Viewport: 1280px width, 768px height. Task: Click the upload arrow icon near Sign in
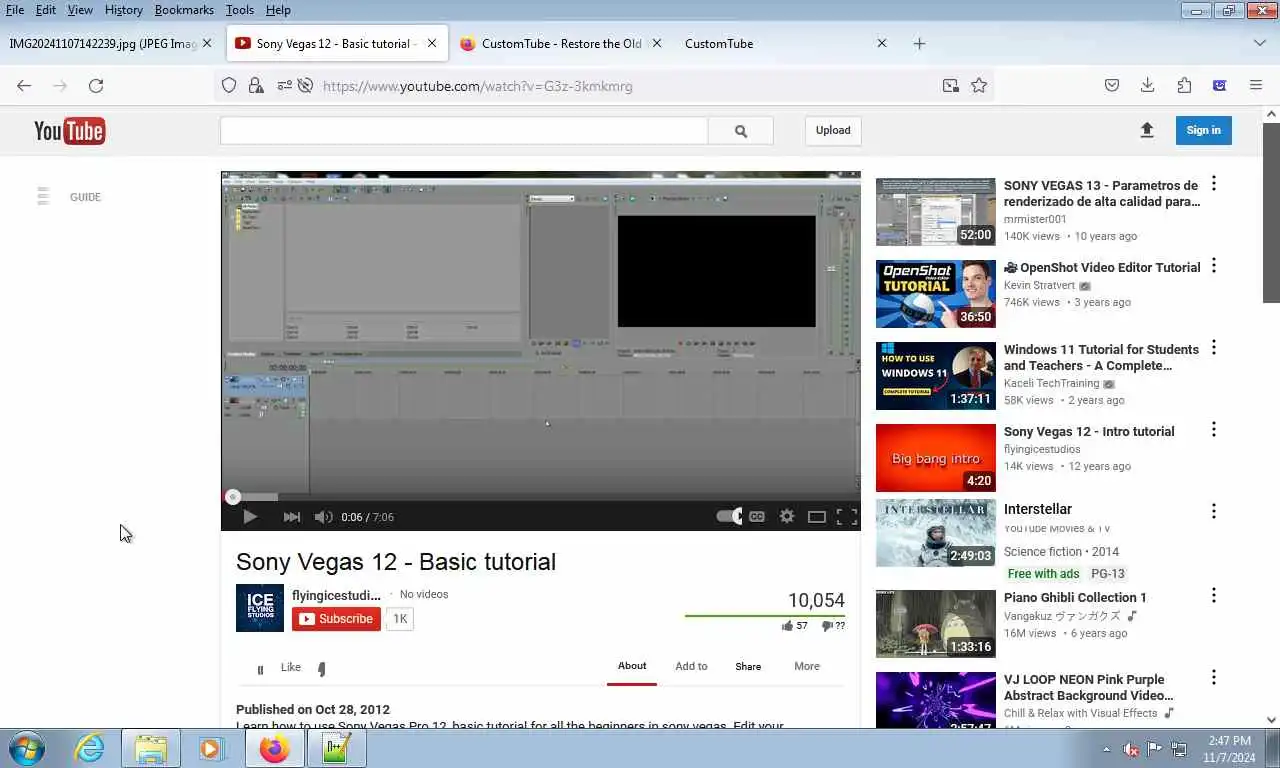click(1147, 130)
